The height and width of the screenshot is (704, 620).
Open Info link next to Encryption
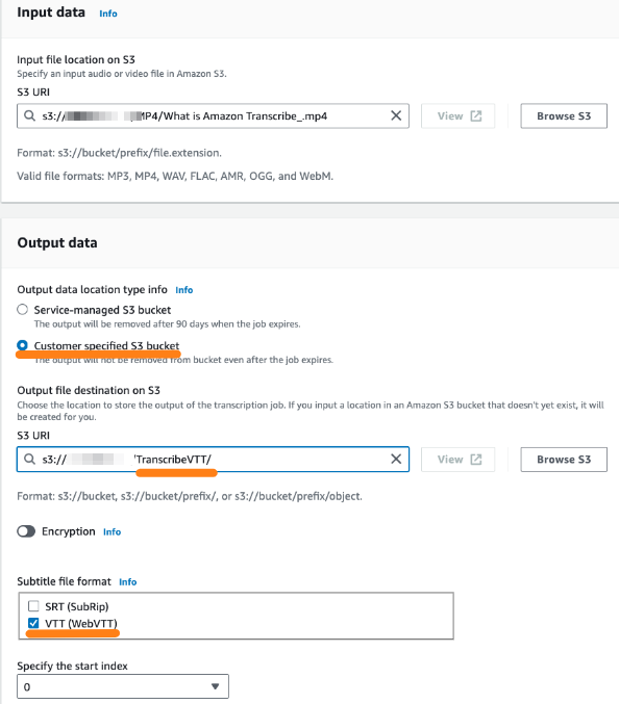click(112, 532)
